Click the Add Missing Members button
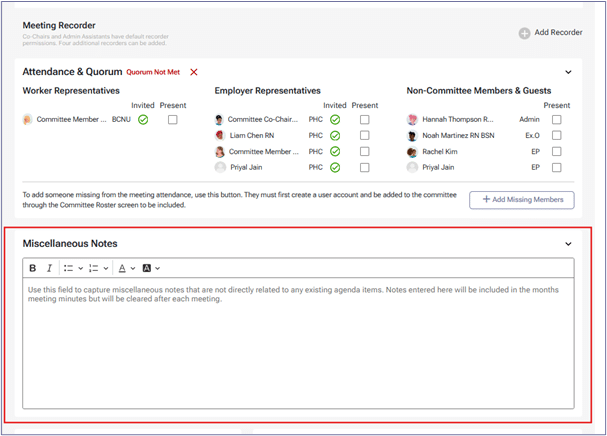Viewport: 607px width, 436px height. coord(522,200)
